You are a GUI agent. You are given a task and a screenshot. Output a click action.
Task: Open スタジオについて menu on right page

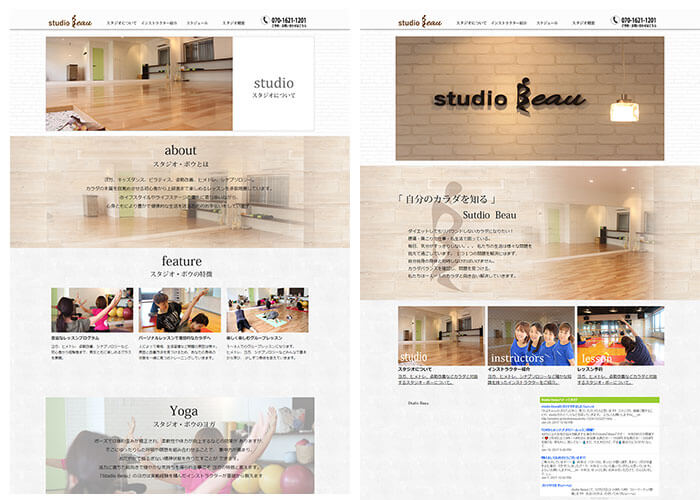[x=471, y=23]
